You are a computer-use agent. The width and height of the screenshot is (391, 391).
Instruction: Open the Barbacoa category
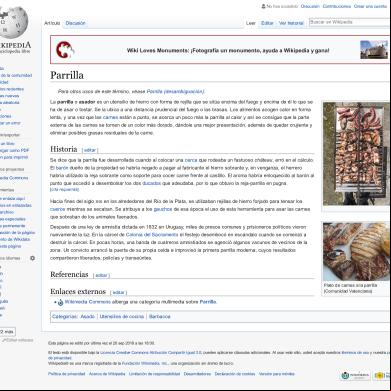click(159, 316)
